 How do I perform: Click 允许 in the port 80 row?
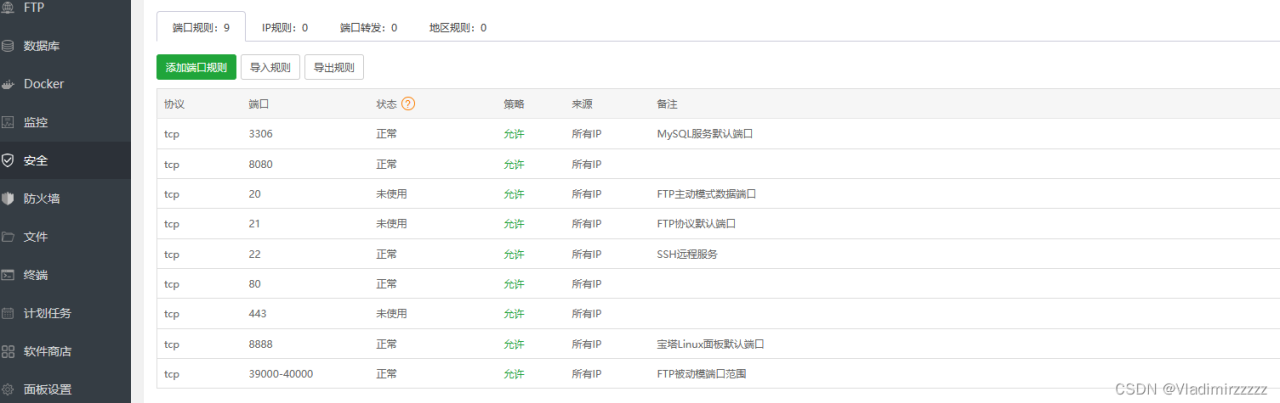click(514, 284)
